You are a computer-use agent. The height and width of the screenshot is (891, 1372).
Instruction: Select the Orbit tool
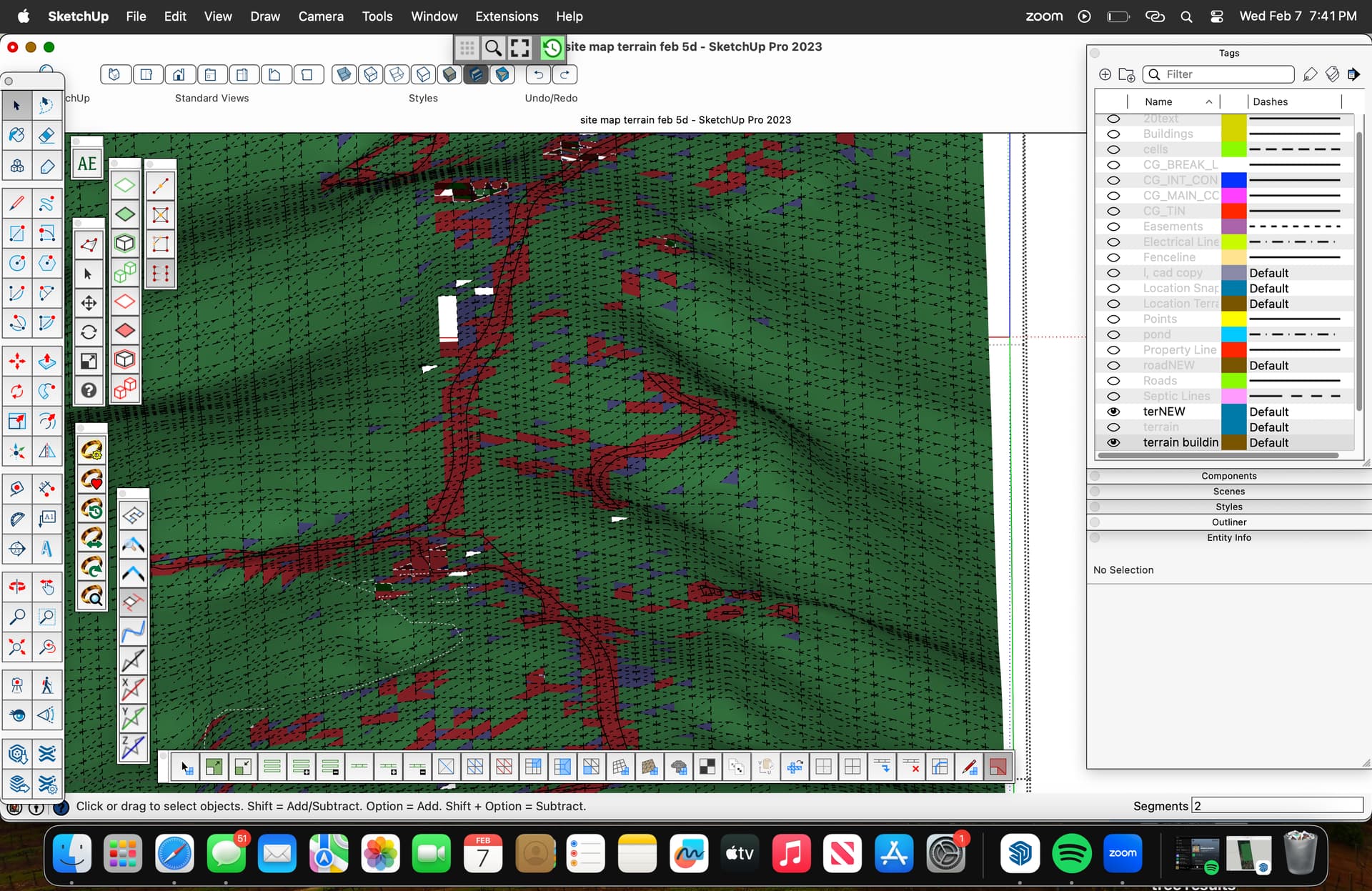[17, 586]
